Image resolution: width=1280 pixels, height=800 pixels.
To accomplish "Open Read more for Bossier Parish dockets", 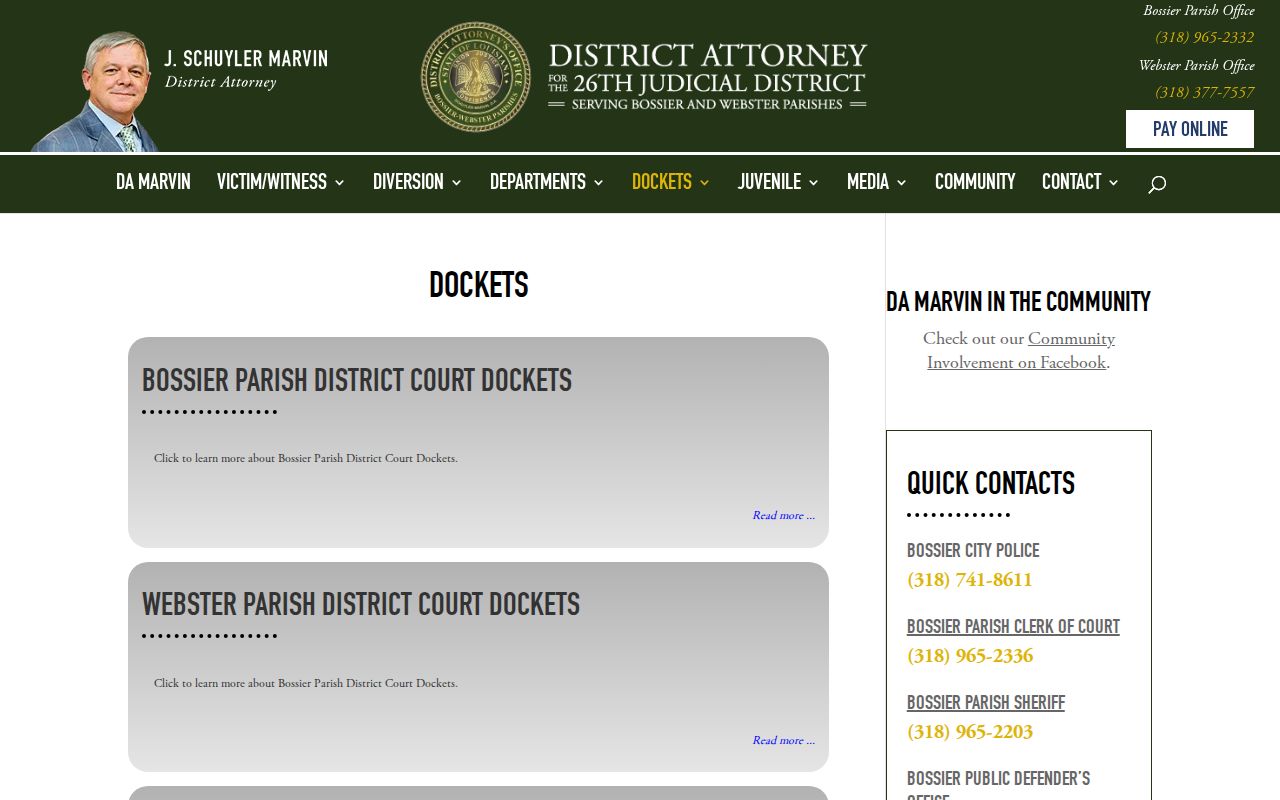I will click(x=784, y=516).
